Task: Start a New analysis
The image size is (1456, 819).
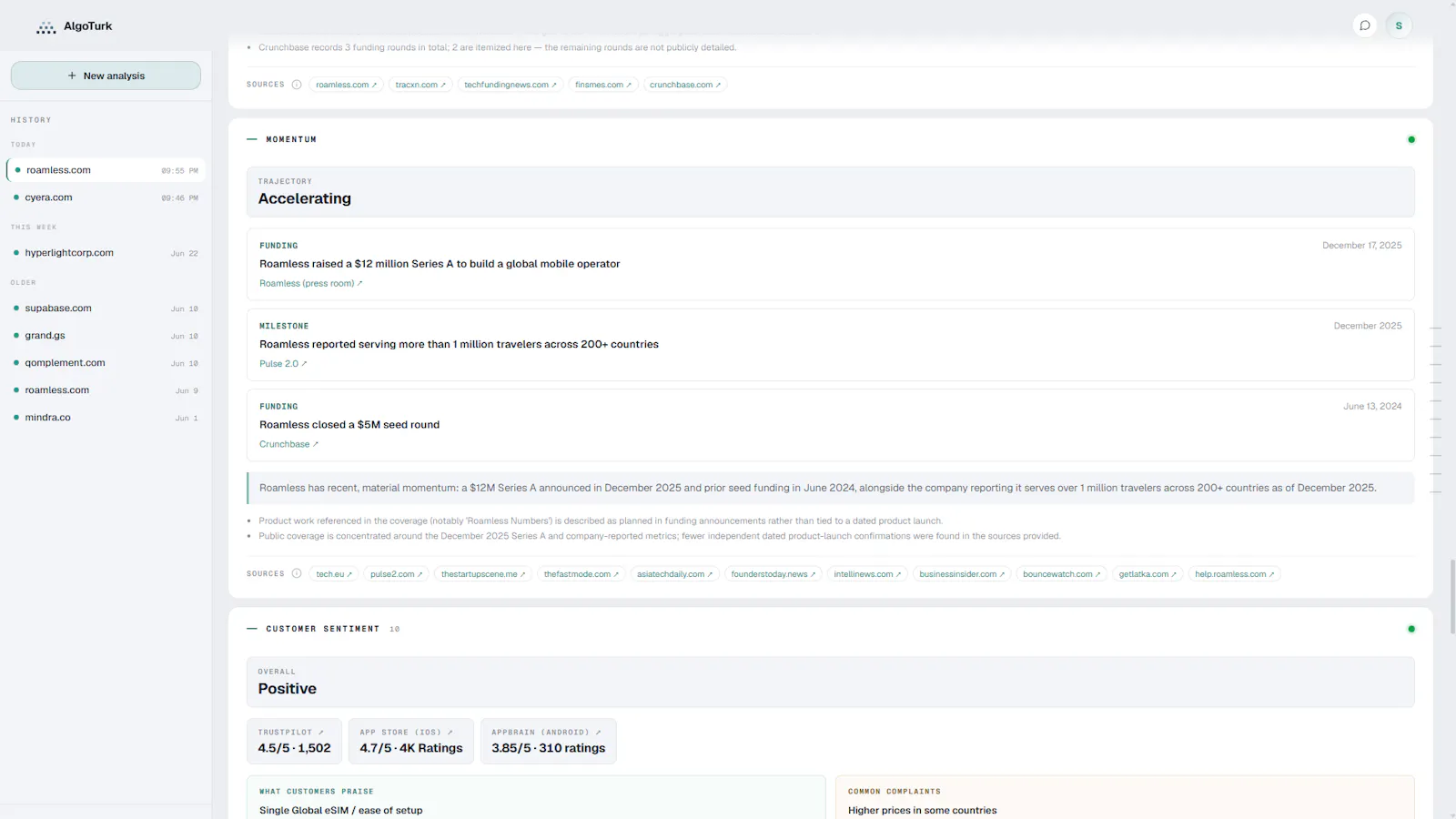Action: (x=106, y=76)
